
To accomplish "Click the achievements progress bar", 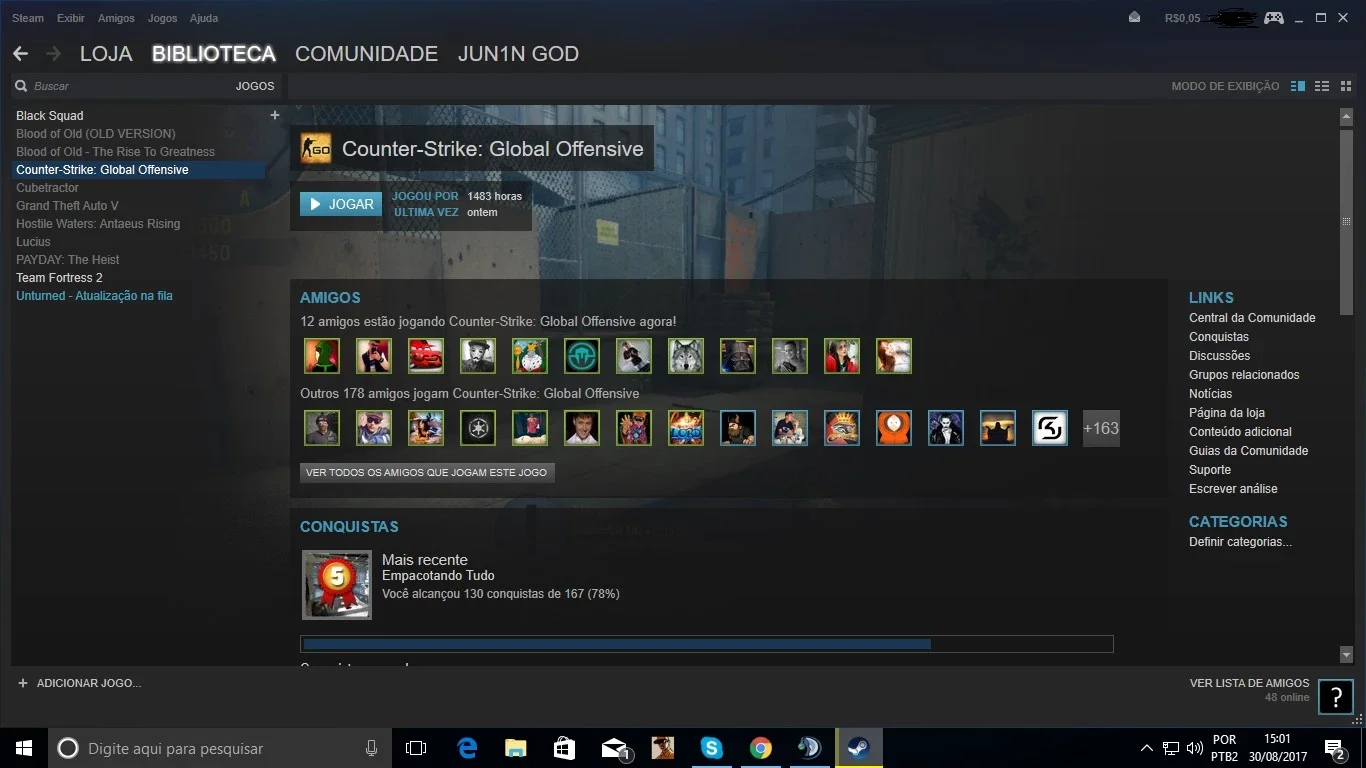I will click(x=707, y=644).
